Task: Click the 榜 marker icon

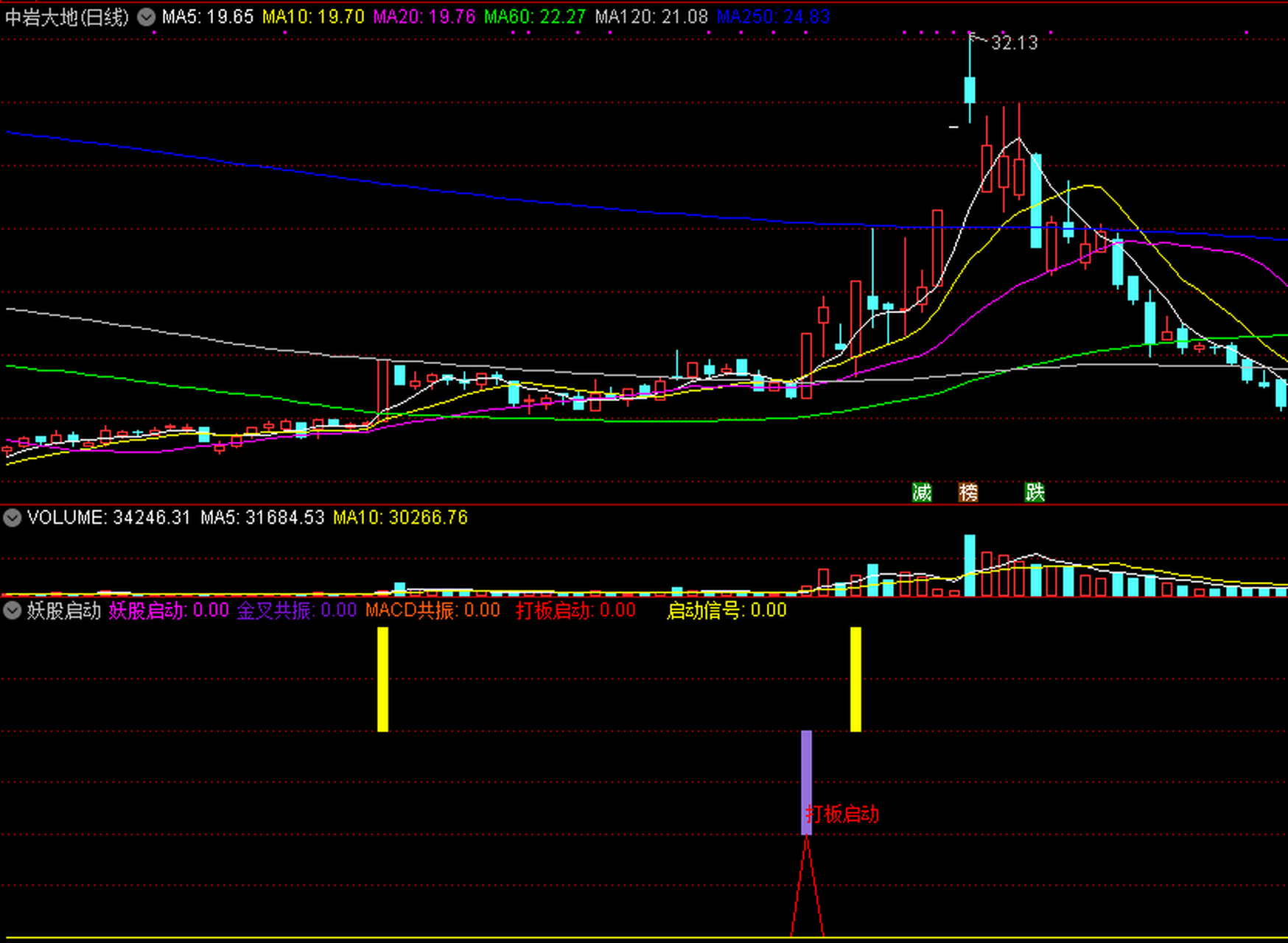Action: pyautogui.click(x=968, y=492)
